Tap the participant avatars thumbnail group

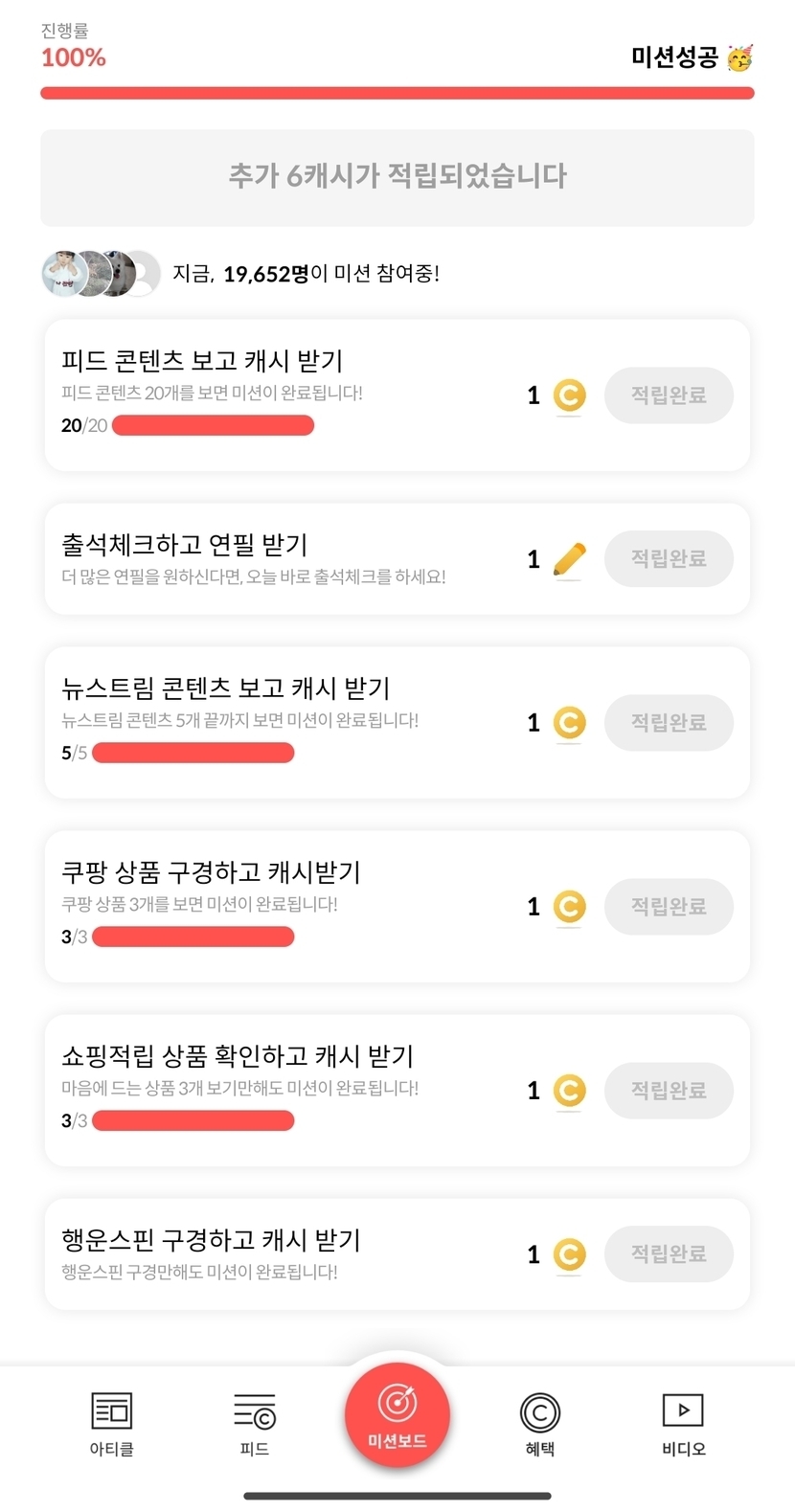(101, 274)
